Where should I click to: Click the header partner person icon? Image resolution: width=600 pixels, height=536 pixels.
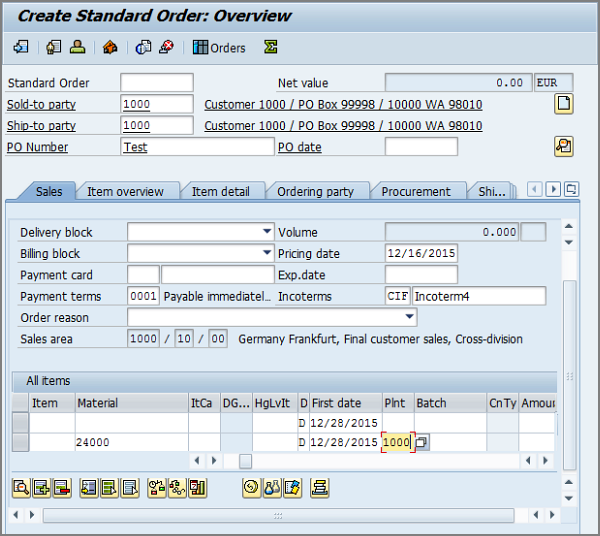pos(78,47)
